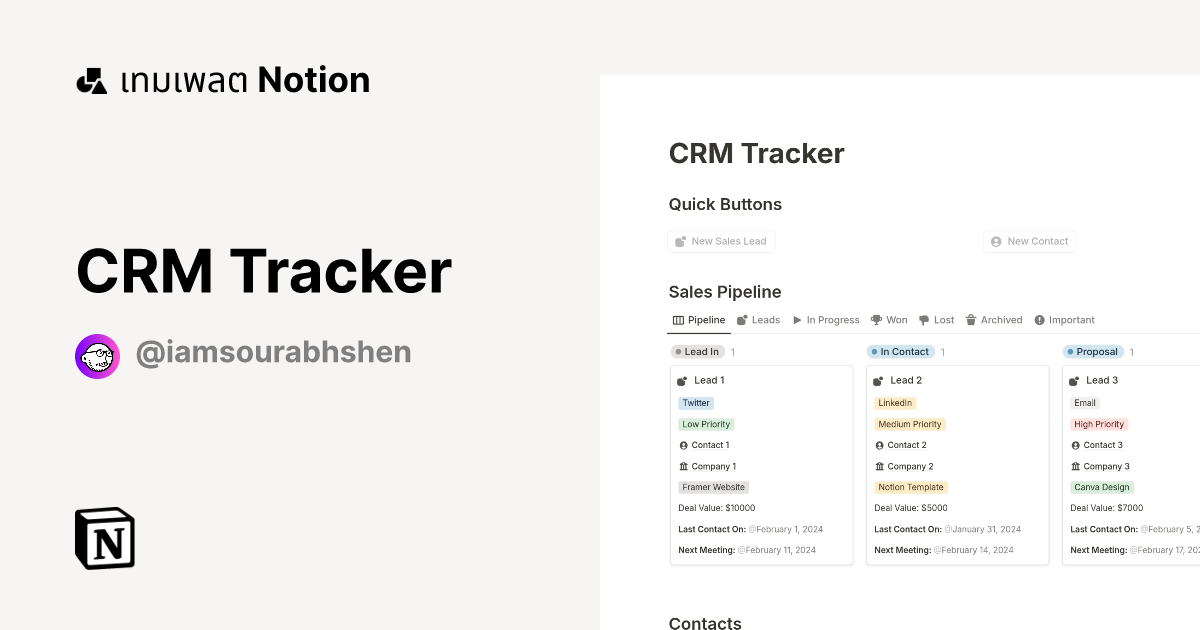
Task: Click the trophy icon next to Won
Action: (x=876, y=319)
